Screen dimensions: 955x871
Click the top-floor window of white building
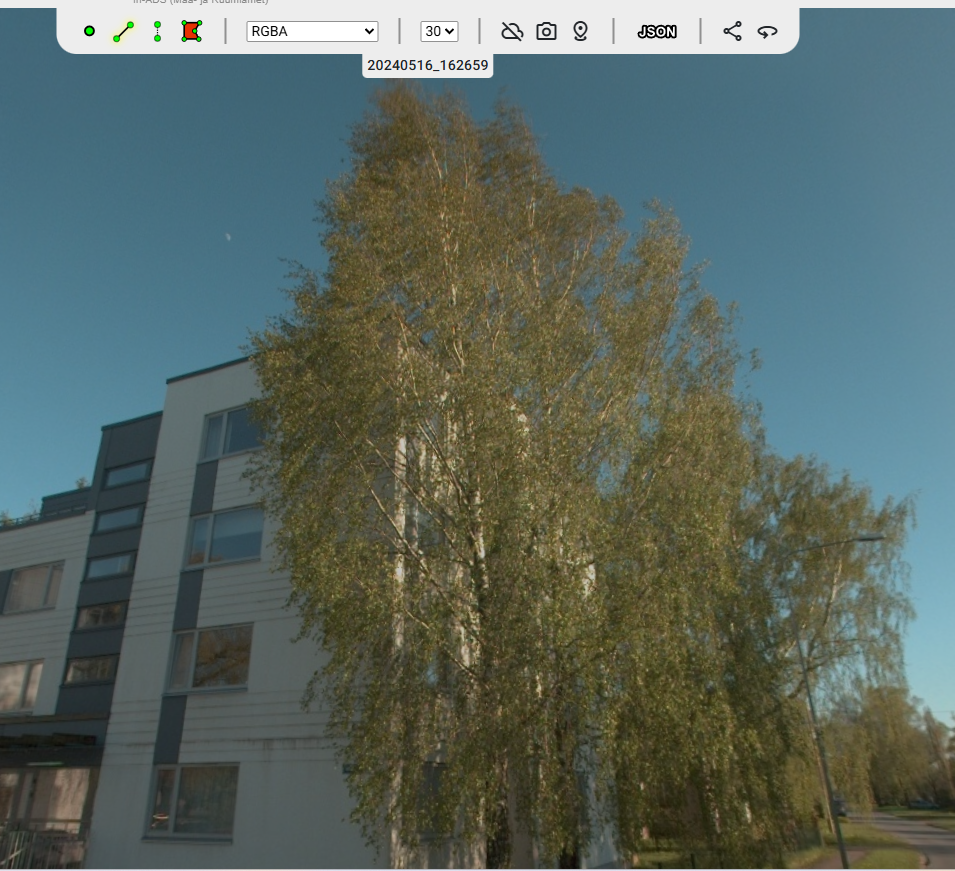pos(228,432)
